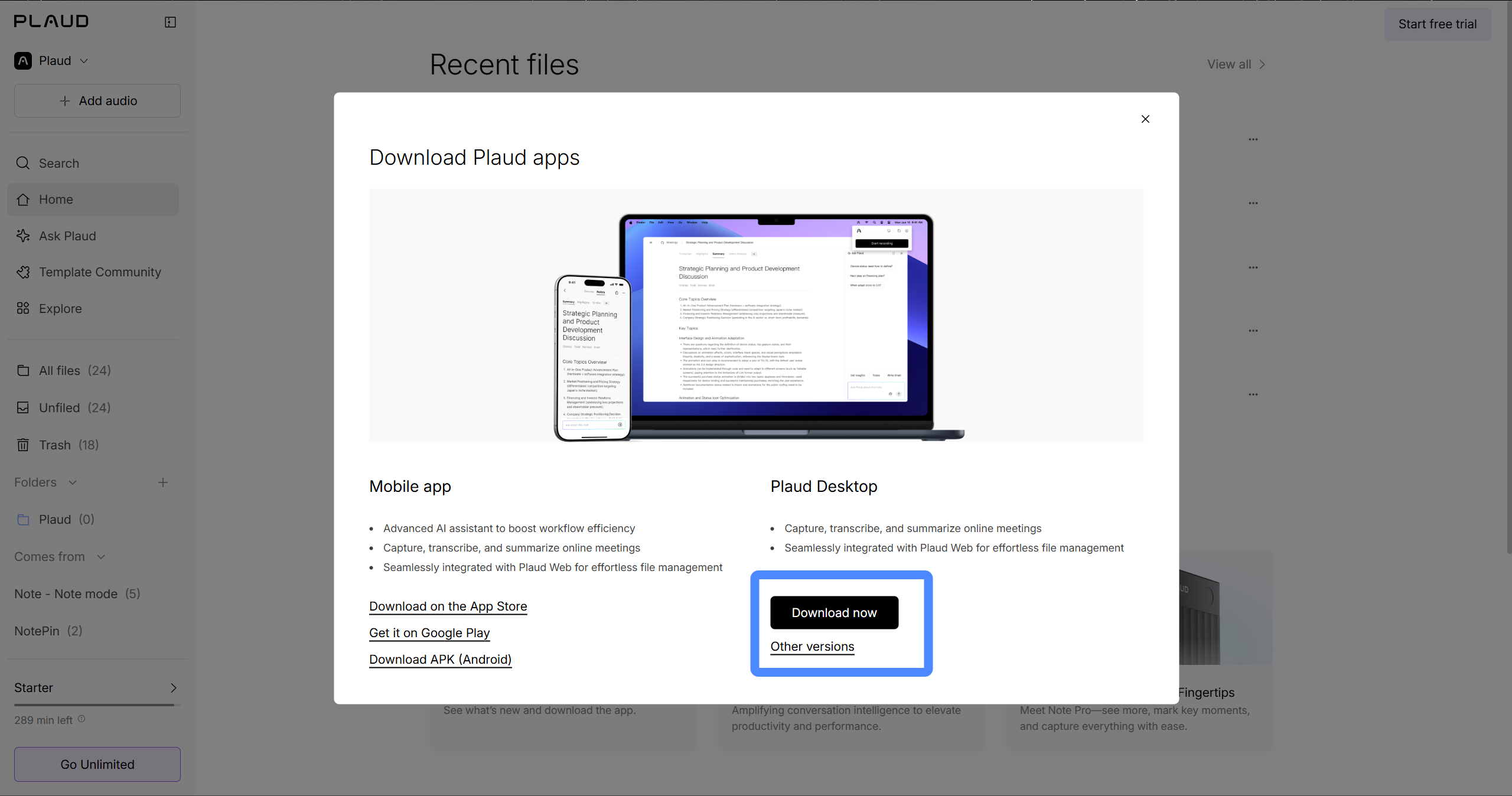Select NotePin (2) source
The image size is (1512, 796).
click(x=48, y=631)
